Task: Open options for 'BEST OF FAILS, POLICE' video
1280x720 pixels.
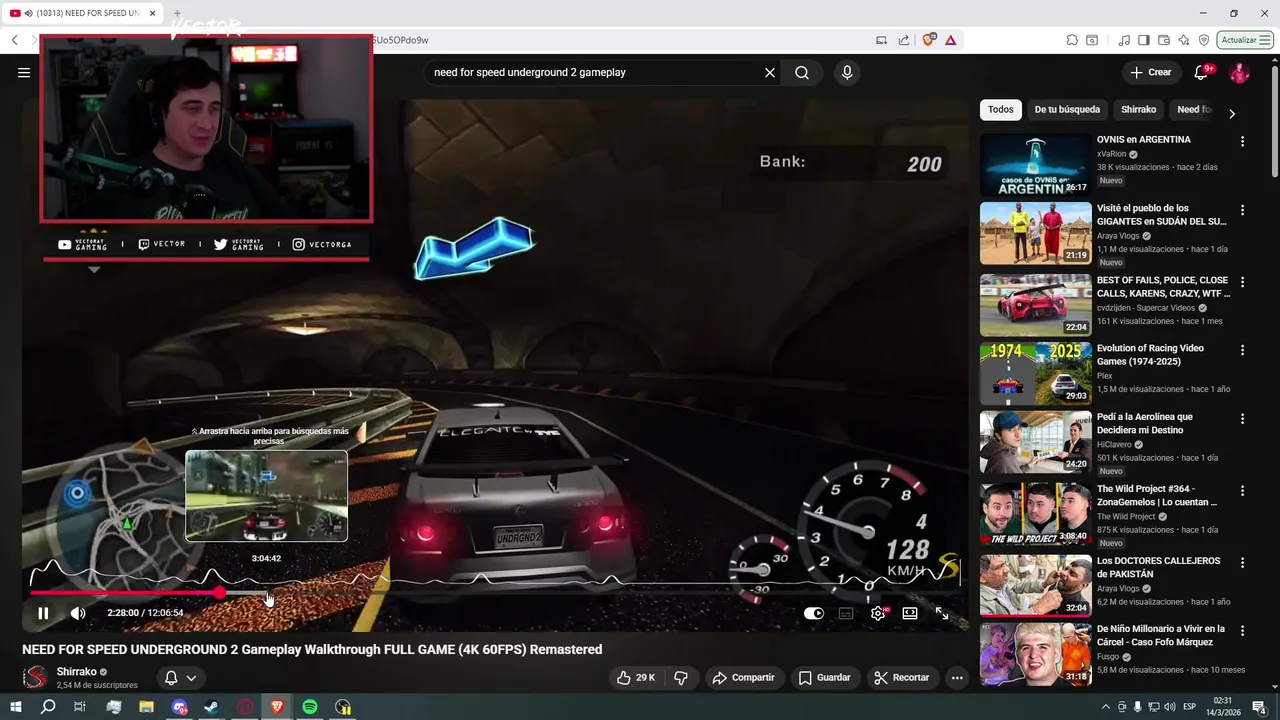Action: pyautogui.click(x=1242, y=282)
